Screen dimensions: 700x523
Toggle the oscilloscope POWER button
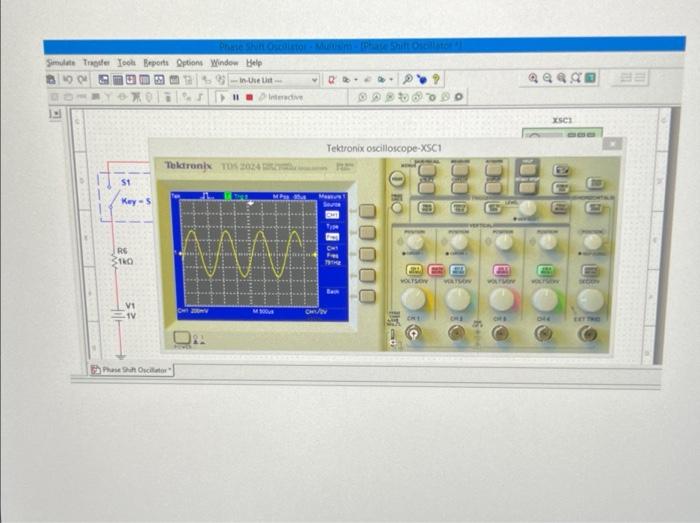(182, 338)
